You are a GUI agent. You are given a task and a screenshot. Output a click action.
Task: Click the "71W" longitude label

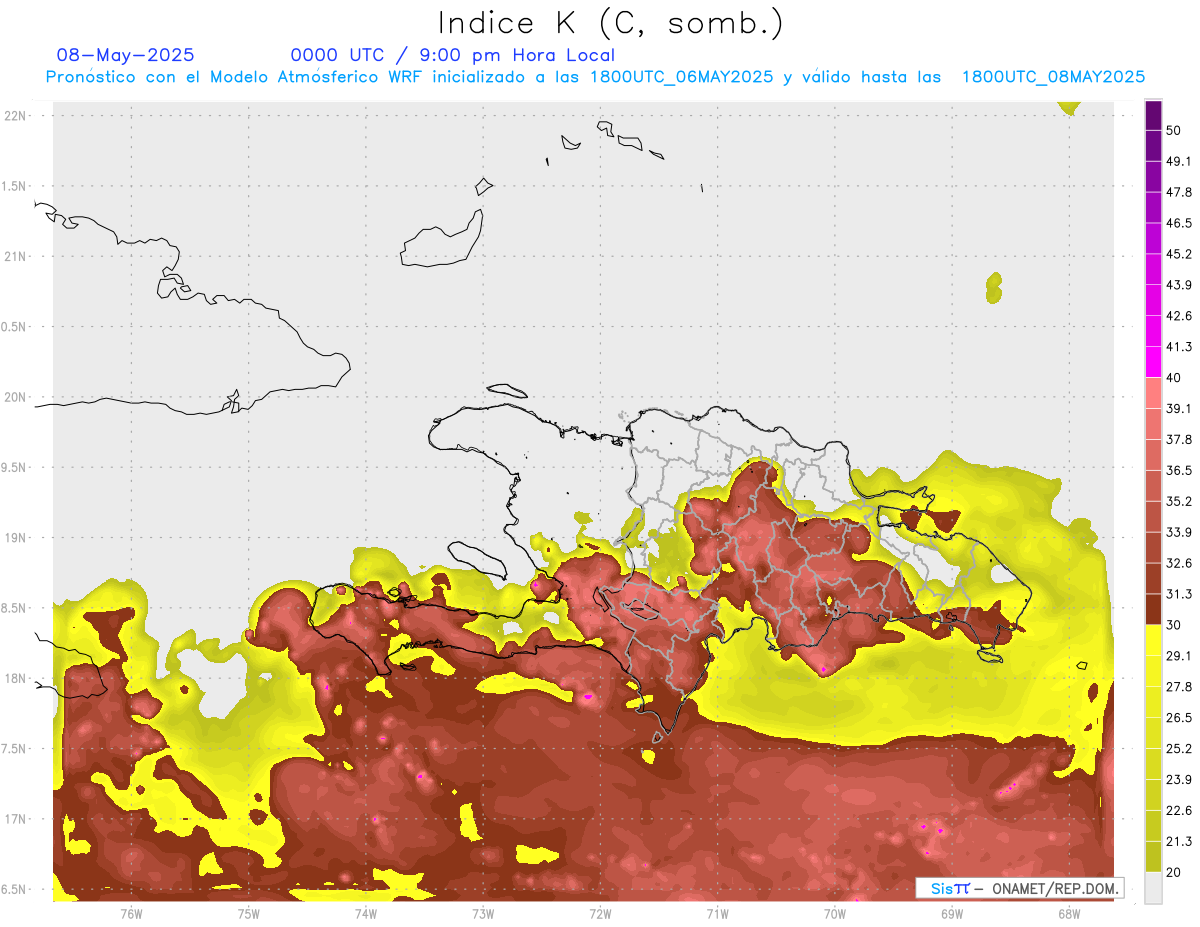(x=717, y=913)
